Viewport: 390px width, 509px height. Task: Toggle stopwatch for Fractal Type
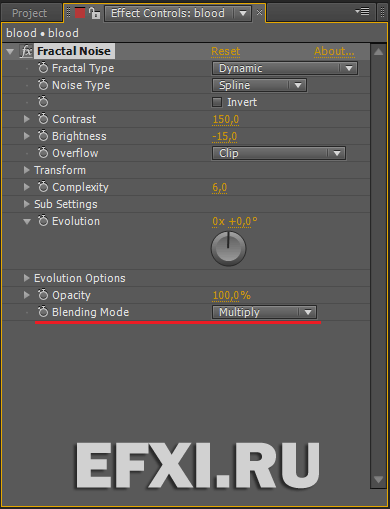coord(43,68)
